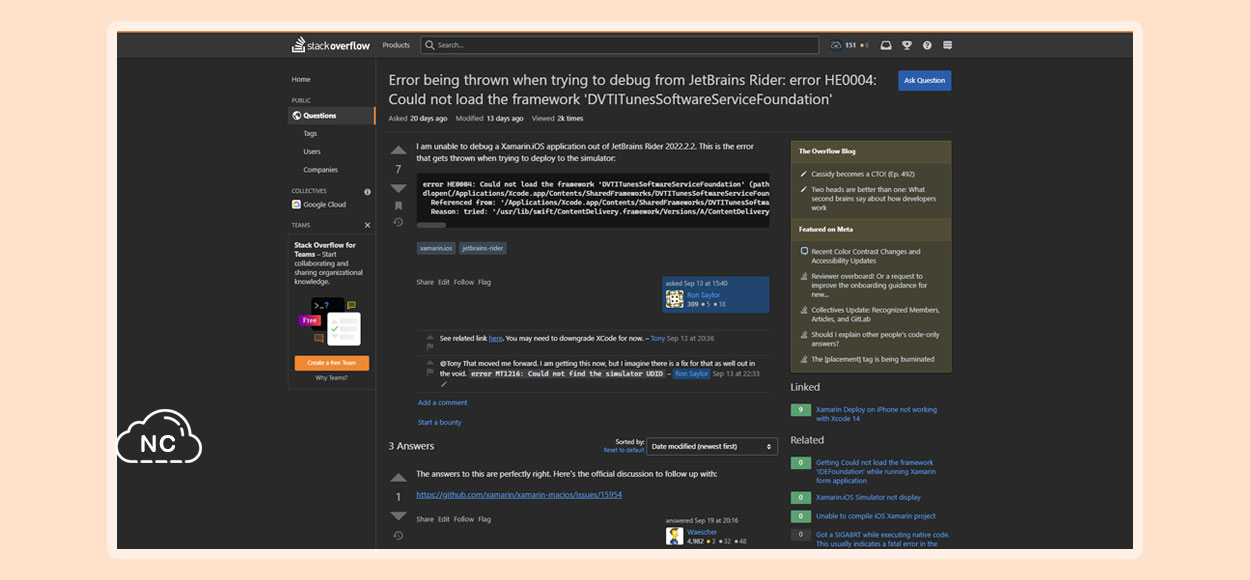Upvote the '@Tony That moved me forward' comment
Viewport: 1250px width, 580px height.
point(430,360)
